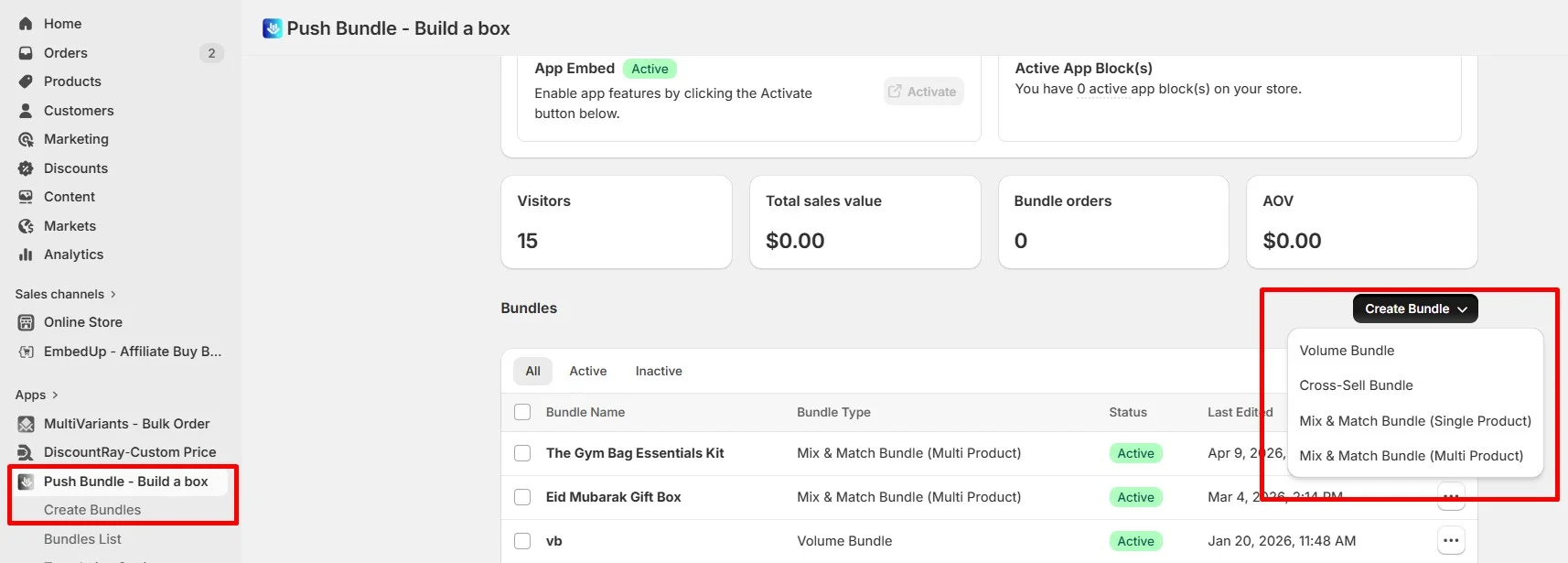Screen dimensions: 1568x563
Task: Click the Analytics bar chart icon
Action: [x=26, y=254]
